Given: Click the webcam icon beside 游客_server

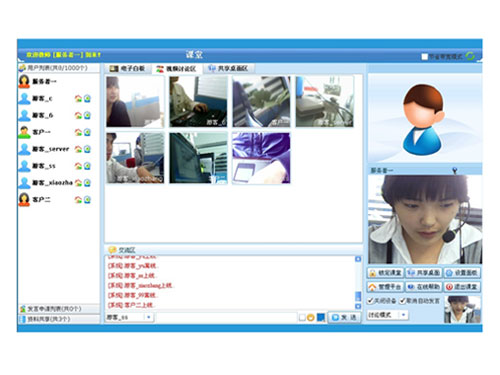Looking at the screenshot, I should (x=87, y=149).
